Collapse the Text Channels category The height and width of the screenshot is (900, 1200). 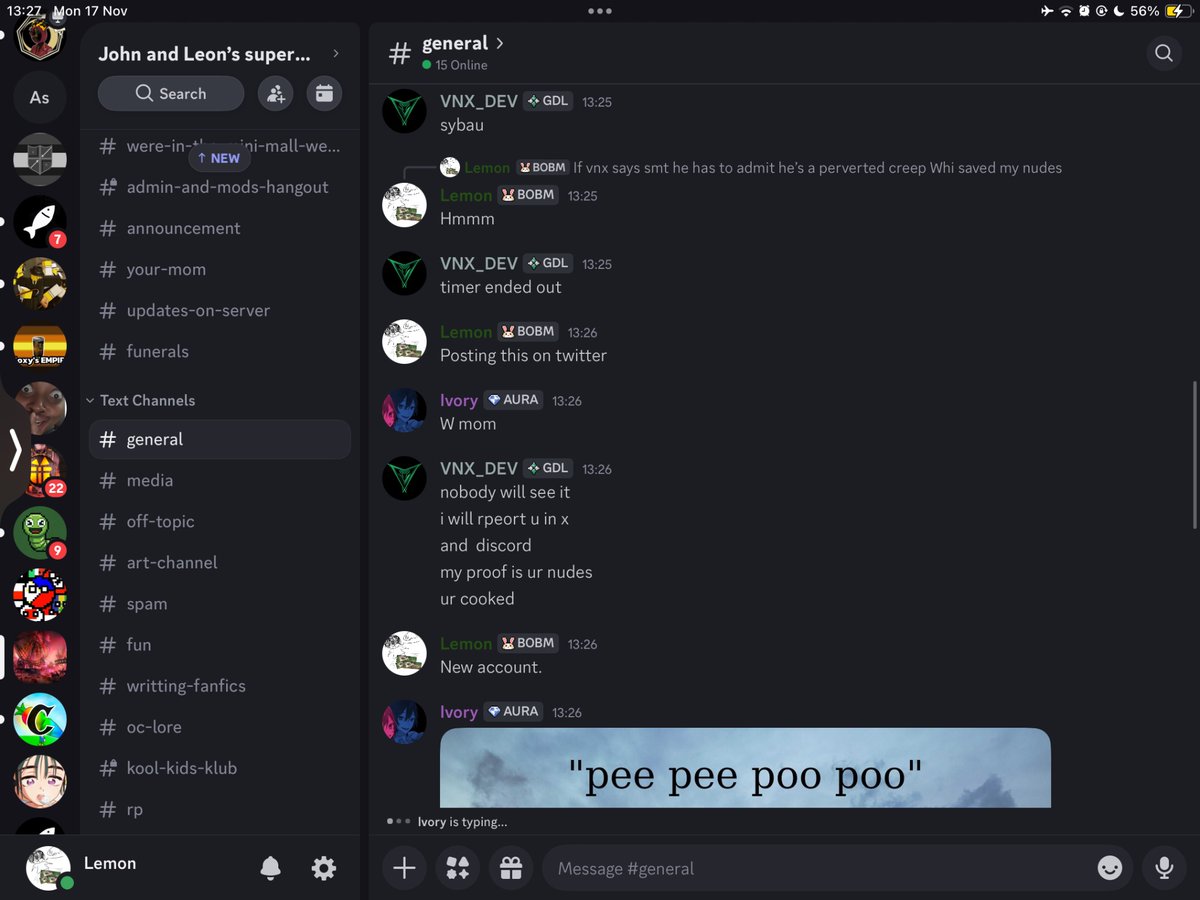click(x=140, y=400)
